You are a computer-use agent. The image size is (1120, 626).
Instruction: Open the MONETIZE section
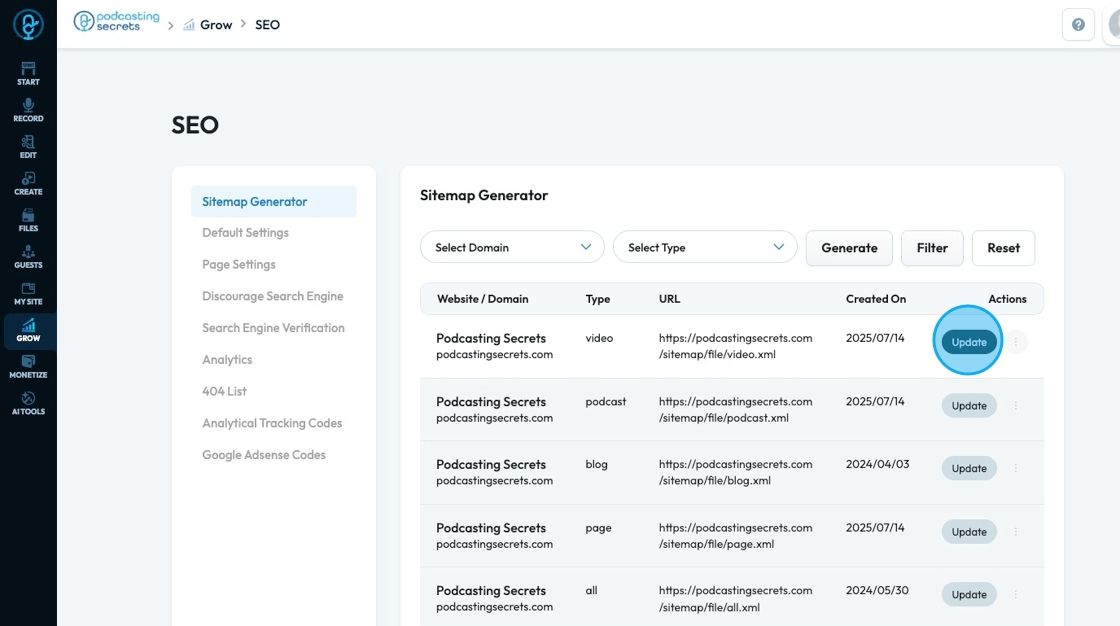point(28,367)
